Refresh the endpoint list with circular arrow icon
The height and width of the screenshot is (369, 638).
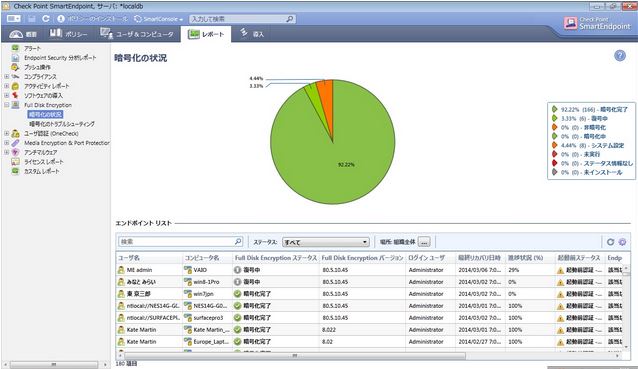tap(610, 242)
